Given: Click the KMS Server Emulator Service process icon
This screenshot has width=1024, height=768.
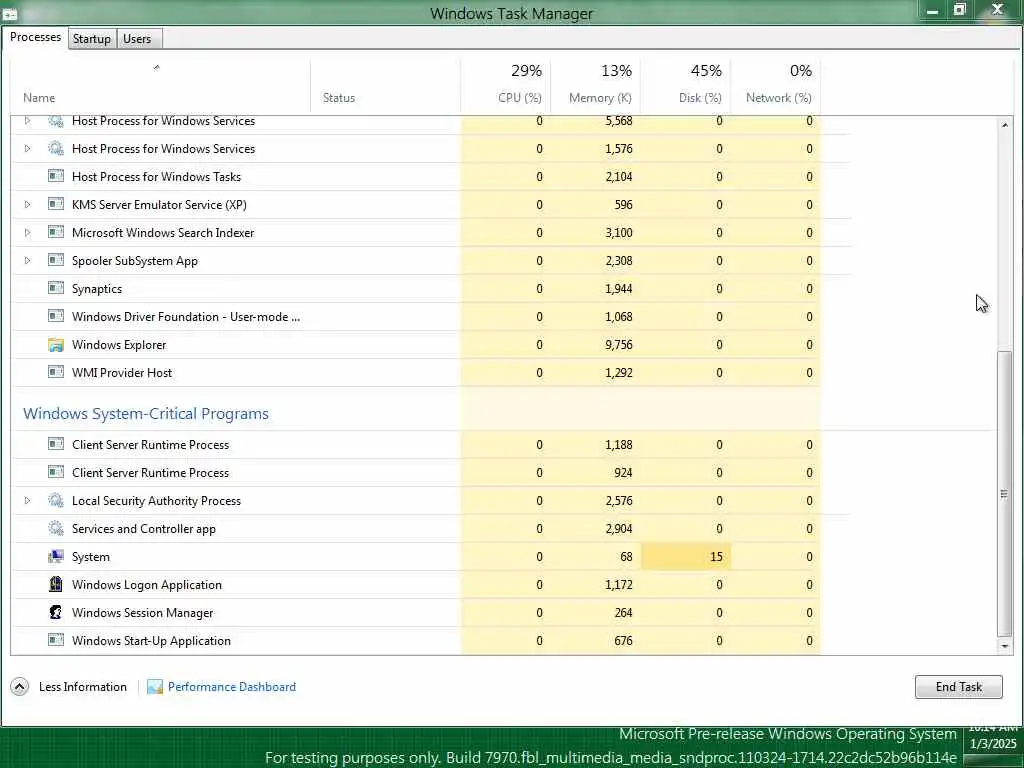Looking at the screenshot, I should click(56, 204).
